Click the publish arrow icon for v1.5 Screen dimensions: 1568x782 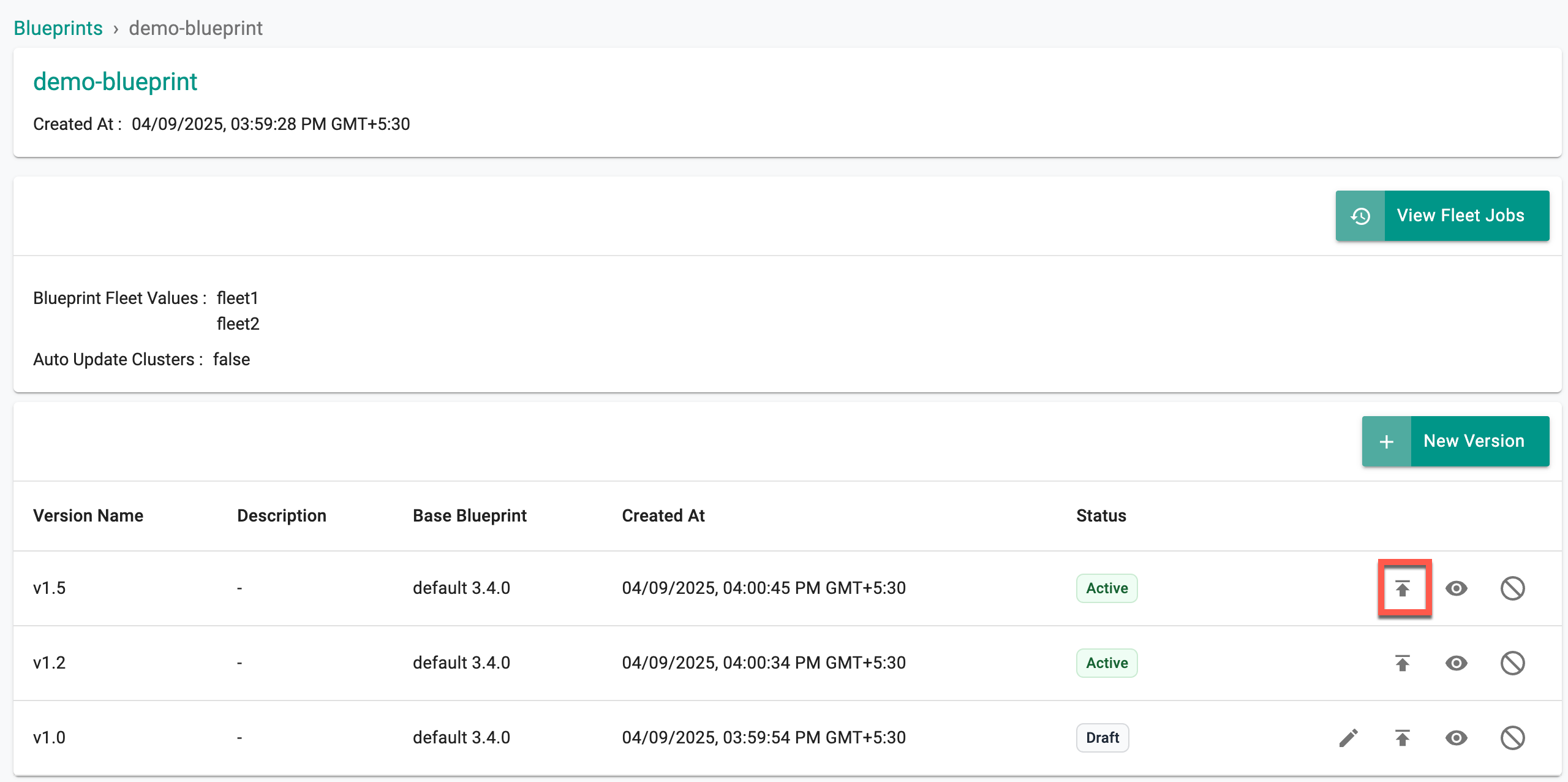pos(1403,588)
